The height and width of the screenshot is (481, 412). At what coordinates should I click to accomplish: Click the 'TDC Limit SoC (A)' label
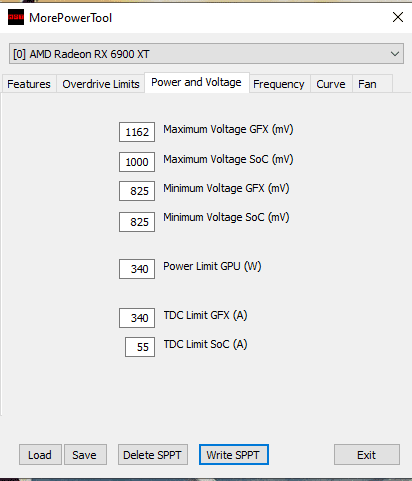click(x=205, y=344)
